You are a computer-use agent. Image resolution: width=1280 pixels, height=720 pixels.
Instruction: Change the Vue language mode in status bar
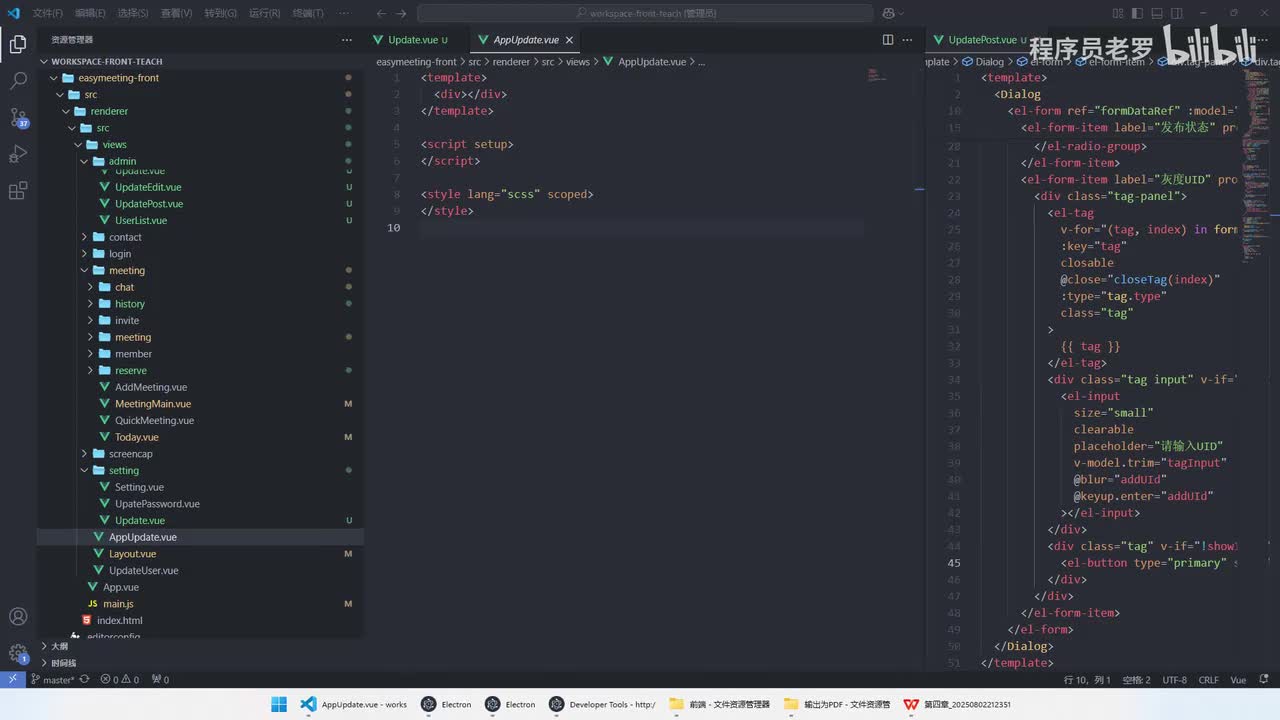pos(1238,679)
